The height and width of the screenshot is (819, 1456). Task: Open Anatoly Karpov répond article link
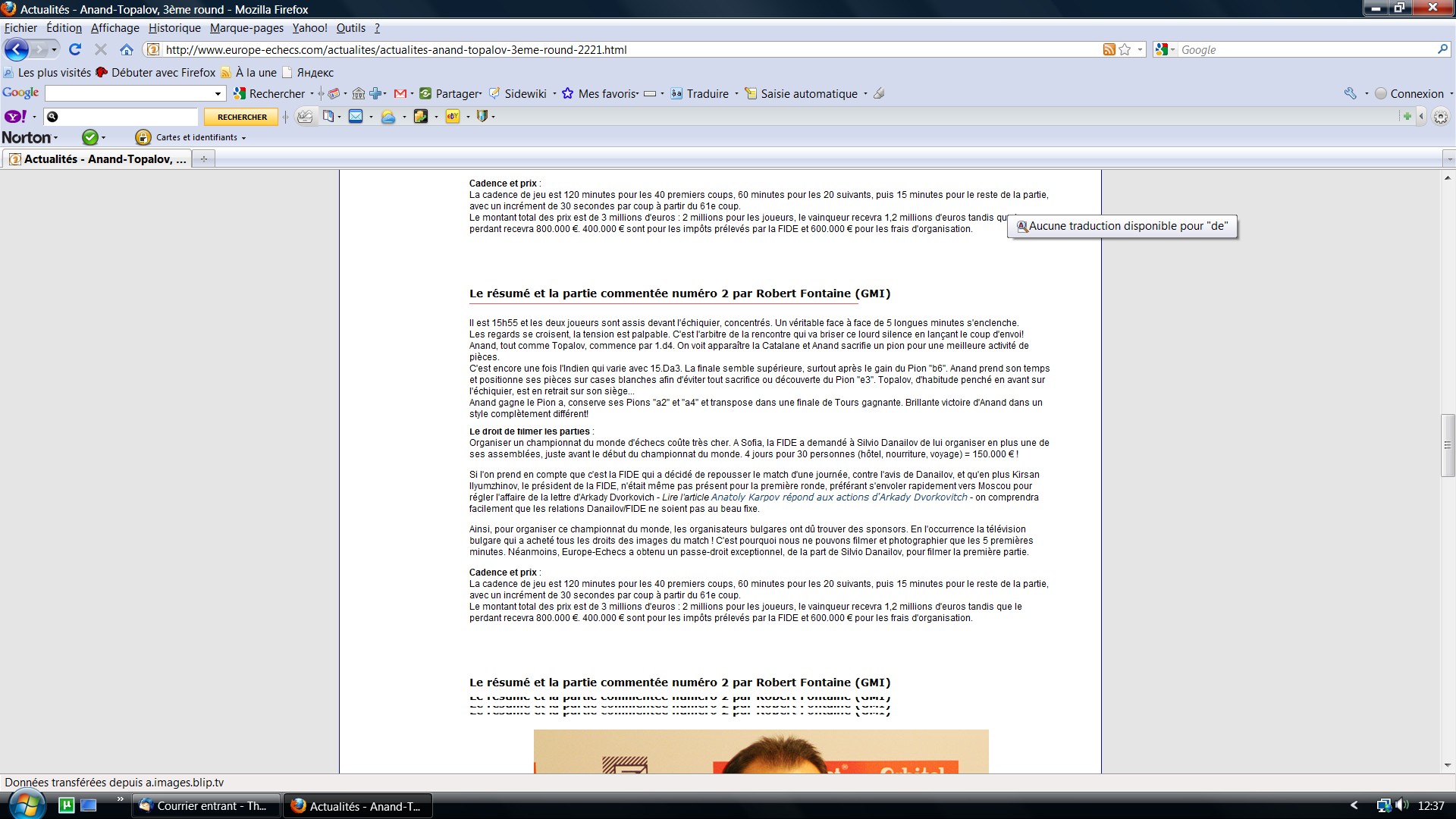click(x=839, y=497)
